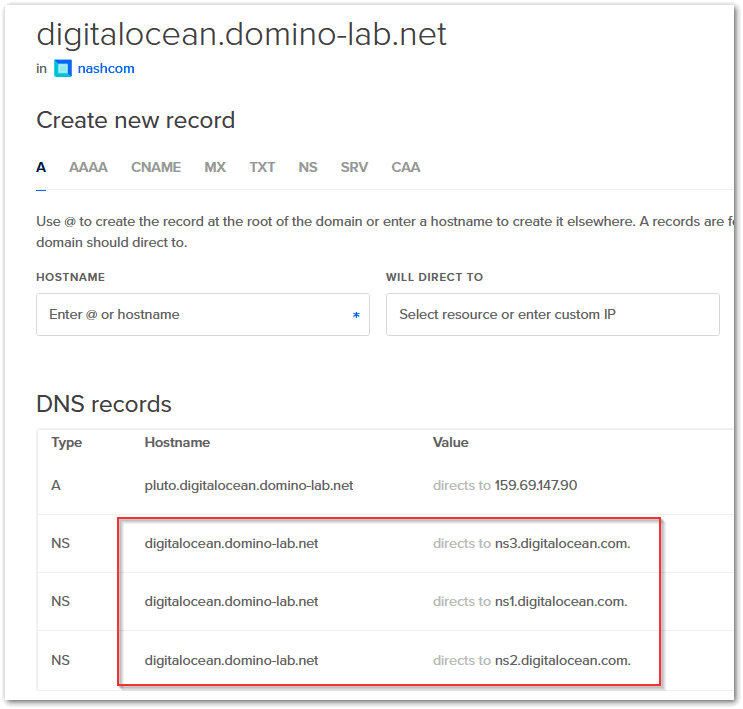Click the NS type cell in ns3 row

(61, 544)
